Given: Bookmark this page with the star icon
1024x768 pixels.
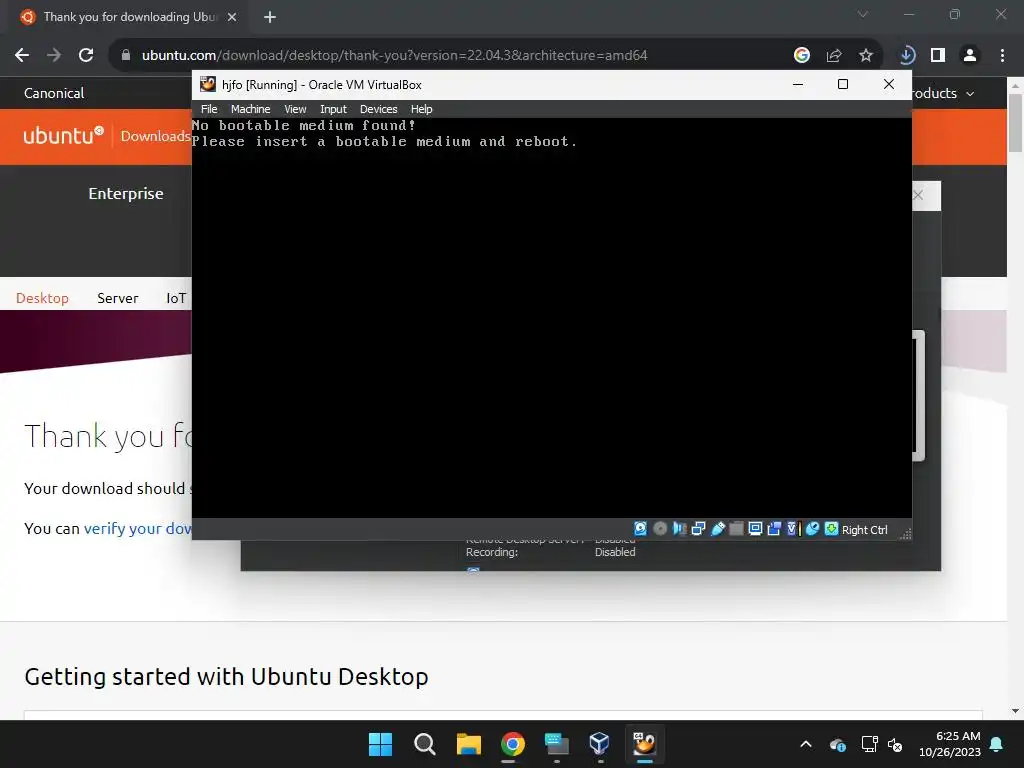Looking at the screenshot, I should pos(865,56).
